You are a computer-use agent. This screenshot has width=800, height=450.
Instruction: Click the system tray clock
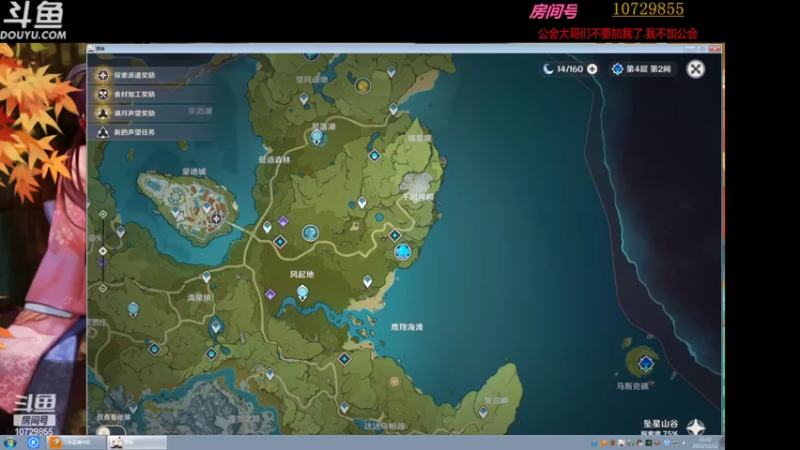pos(705,442)
